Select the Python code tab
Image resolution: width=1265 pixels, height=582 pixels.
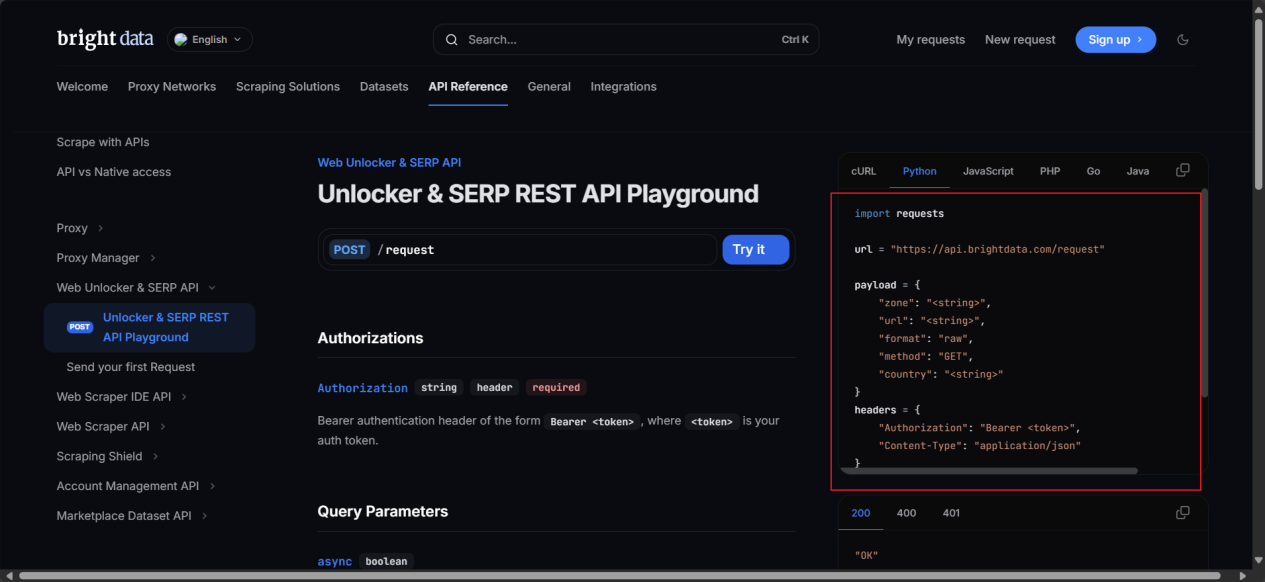click(x=920, y=171)
